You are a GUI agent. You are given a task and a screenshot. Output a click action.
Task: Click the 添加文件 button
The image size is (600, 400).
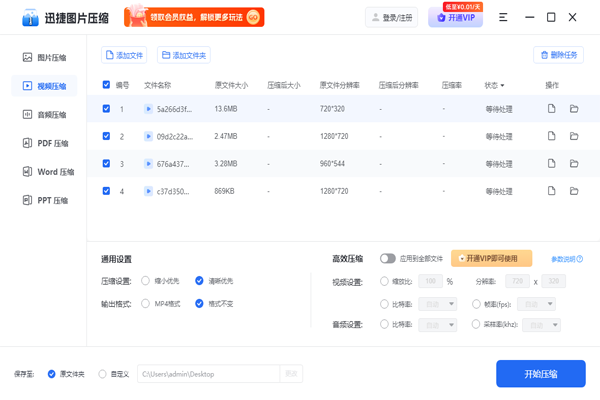[x=124, y=55]
